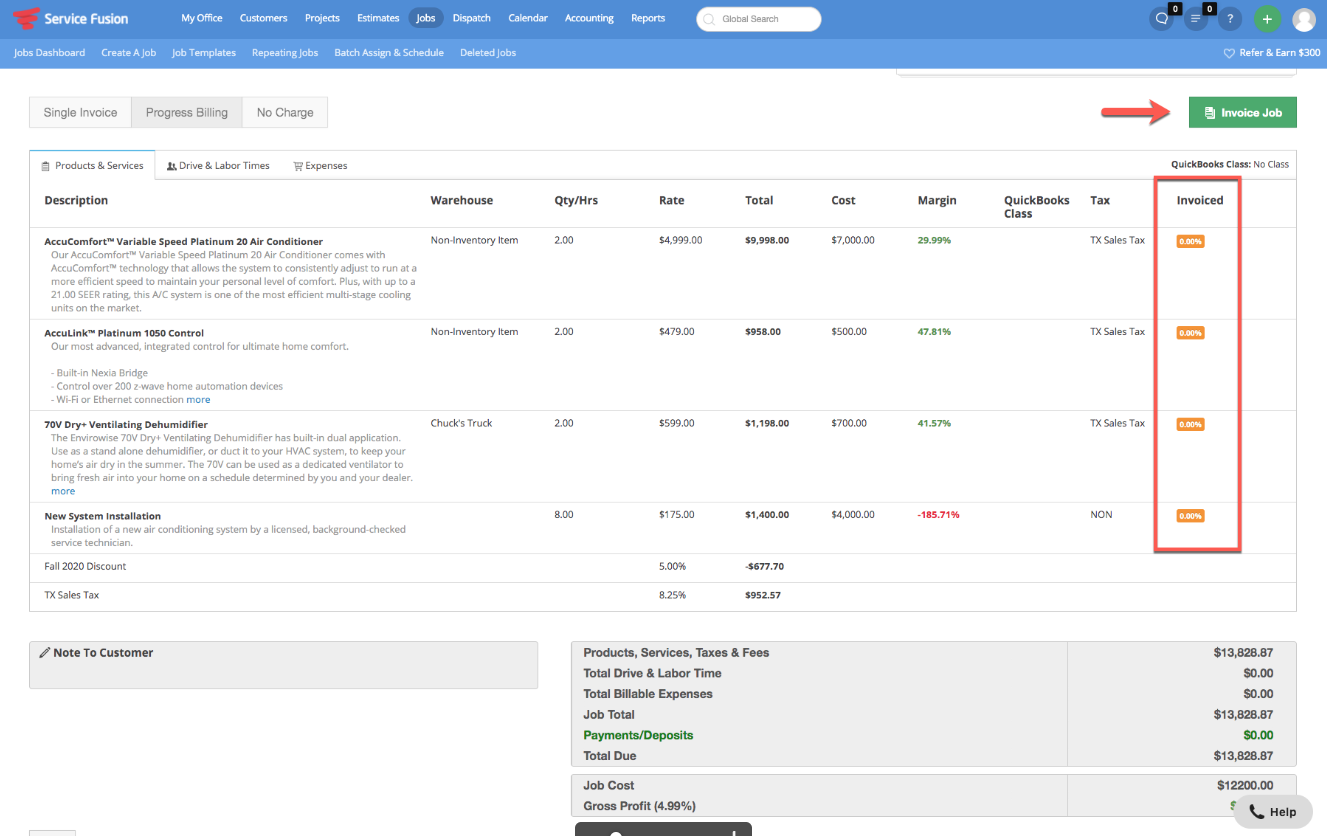
Task: Click the 0.00% invoiced badge for AccuLink
Action: click(x=1190, y=333)
